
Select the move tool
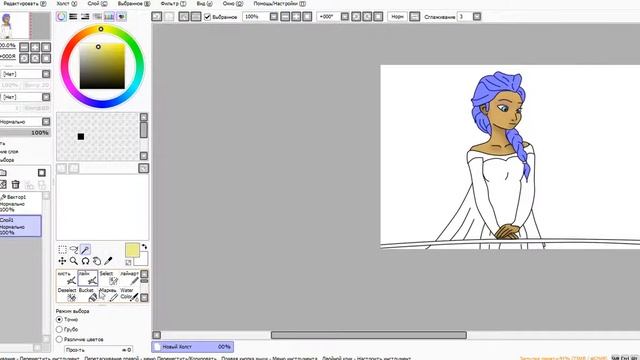point(62,261)
